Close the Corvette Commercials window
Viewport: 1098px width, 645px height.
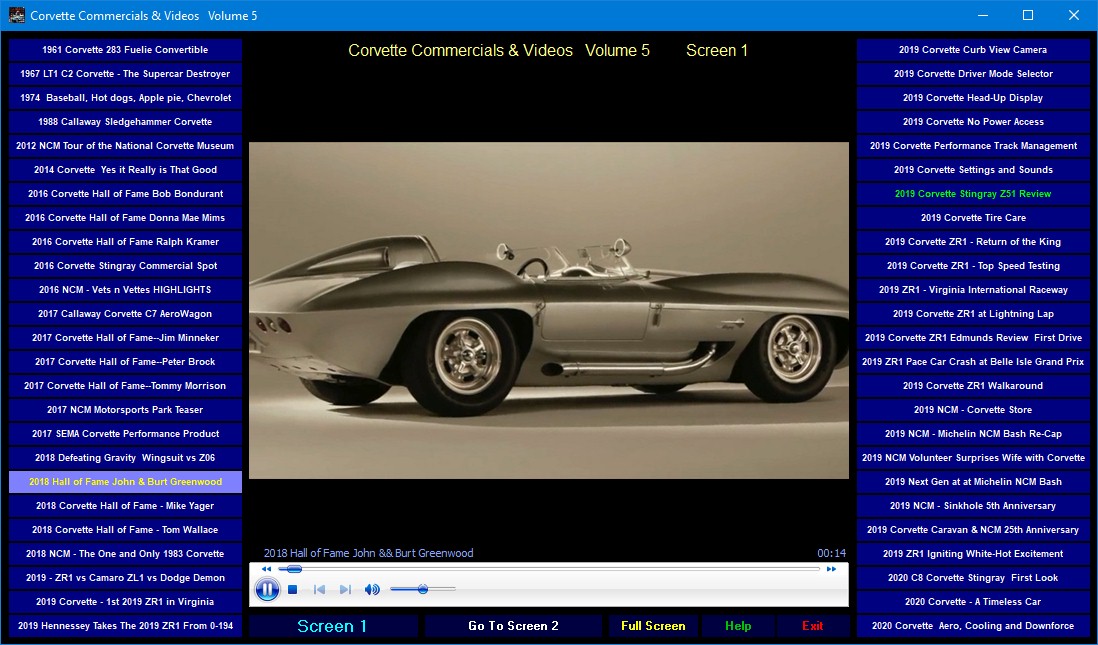[1073, 15]
